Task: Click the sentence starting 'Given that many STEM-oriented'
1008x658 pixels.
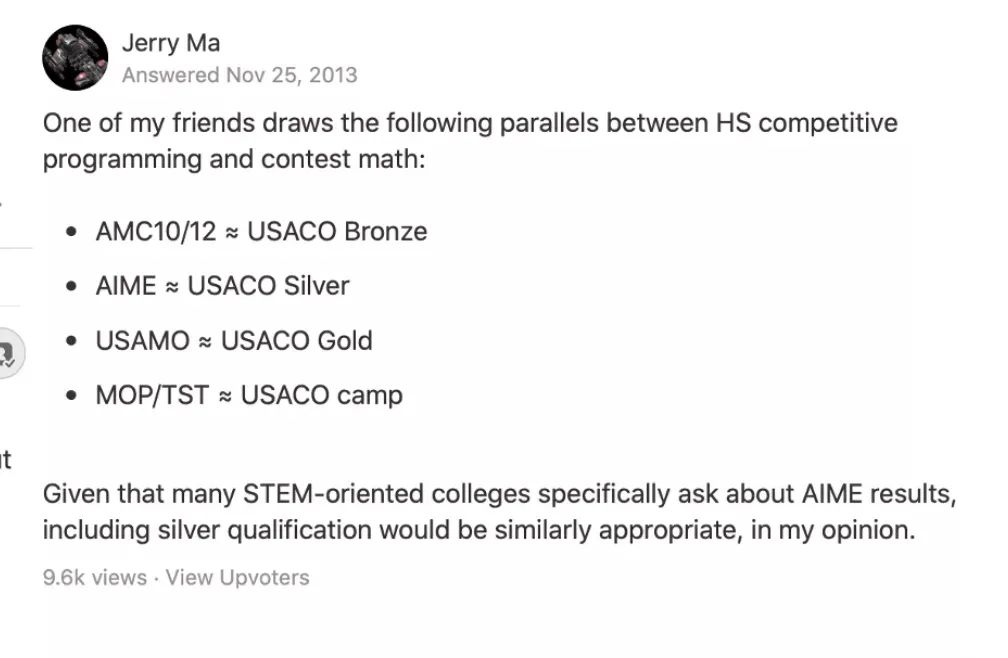Action: 500,493
